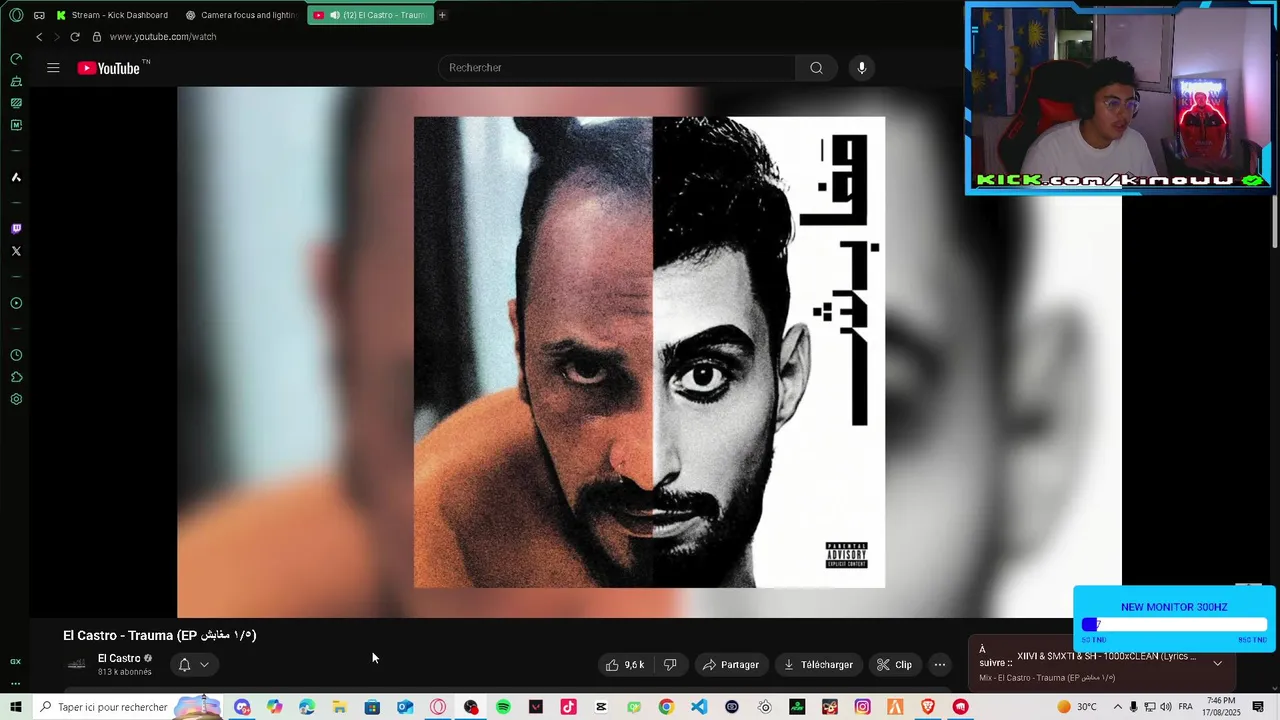Open El Castro channel name link
1280x720 pixels.
(119, 658)
